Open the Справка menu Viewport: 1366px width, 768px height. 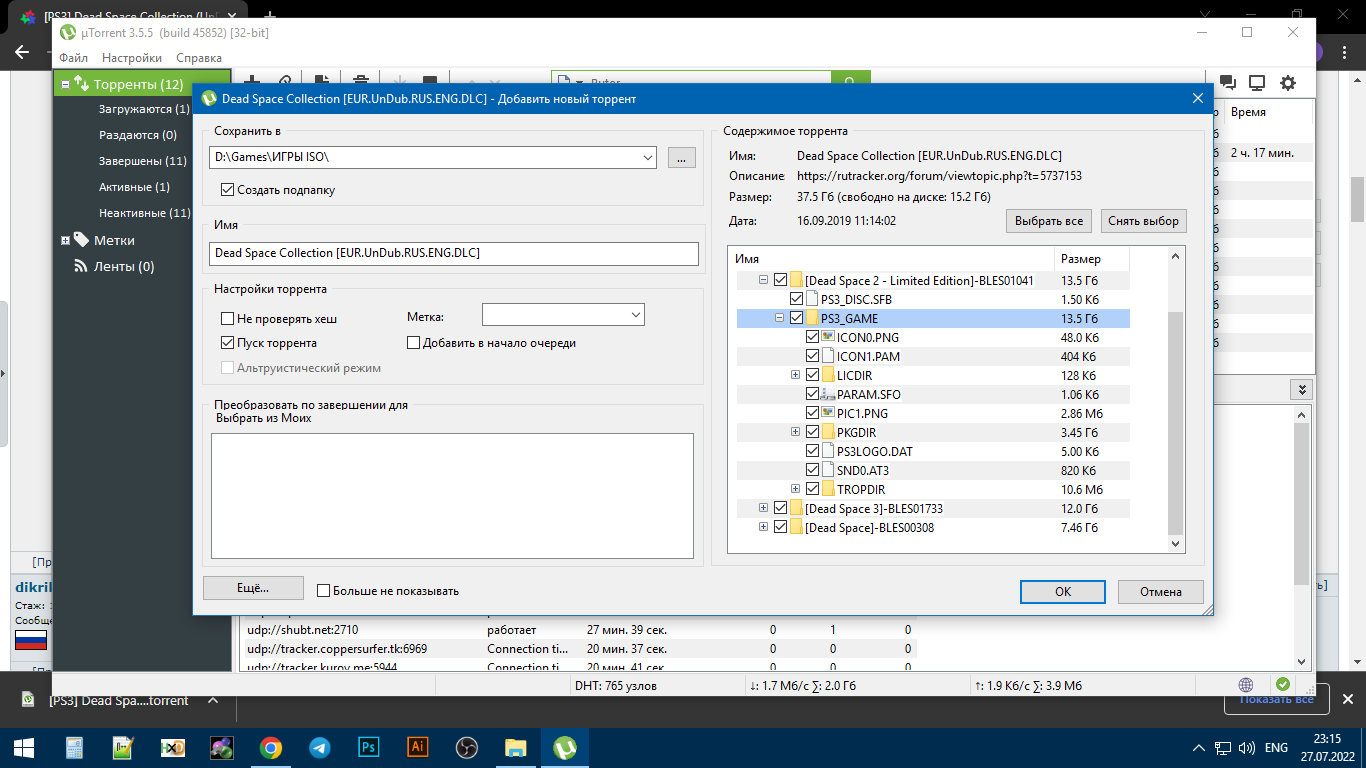(x=199, y=58)
